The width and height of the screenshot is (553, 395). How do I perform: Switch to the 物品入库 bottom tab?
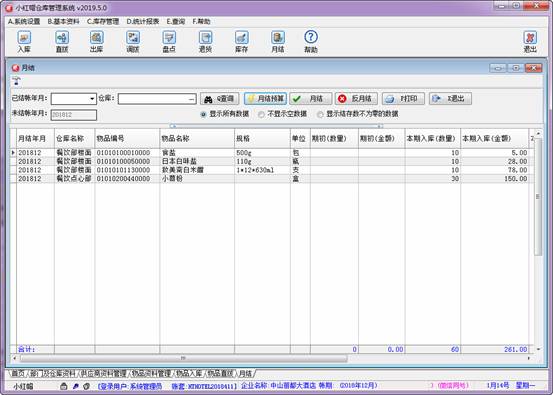click(189, 373)
